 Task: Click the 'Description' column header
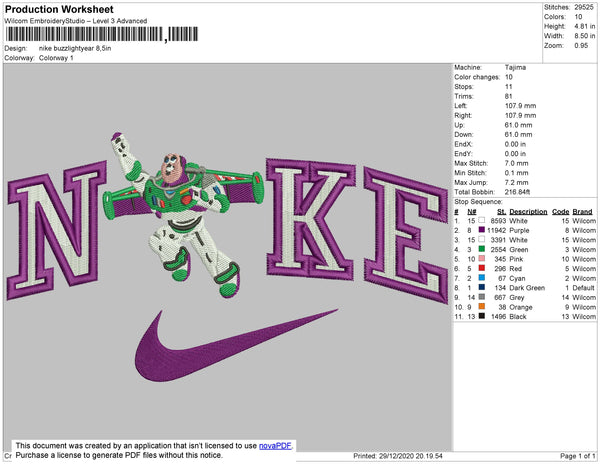pos(528,212)
